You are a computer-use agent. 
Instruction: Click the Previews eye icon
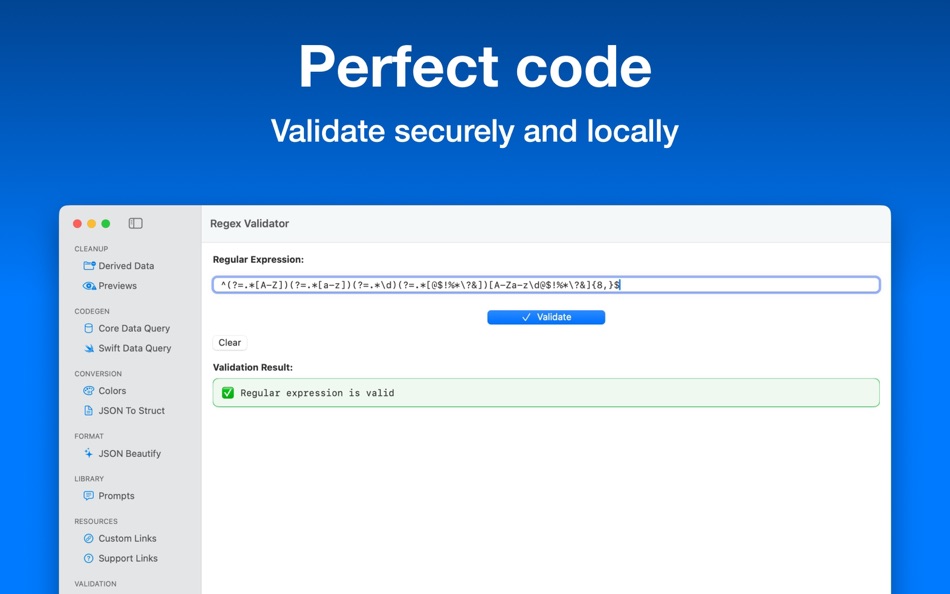[x=89, y=285]
